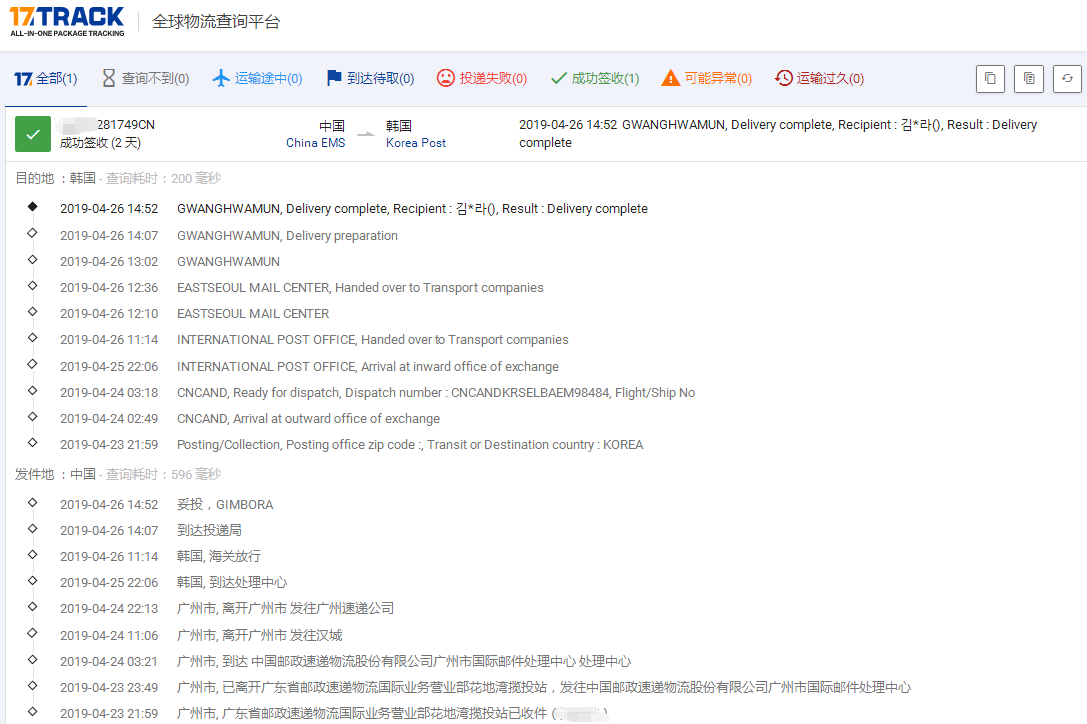Image resolution: width=1087 pixels, height=724 pixels.
Task: Click the copy tracking info icon
Action: click(1028, 78)
